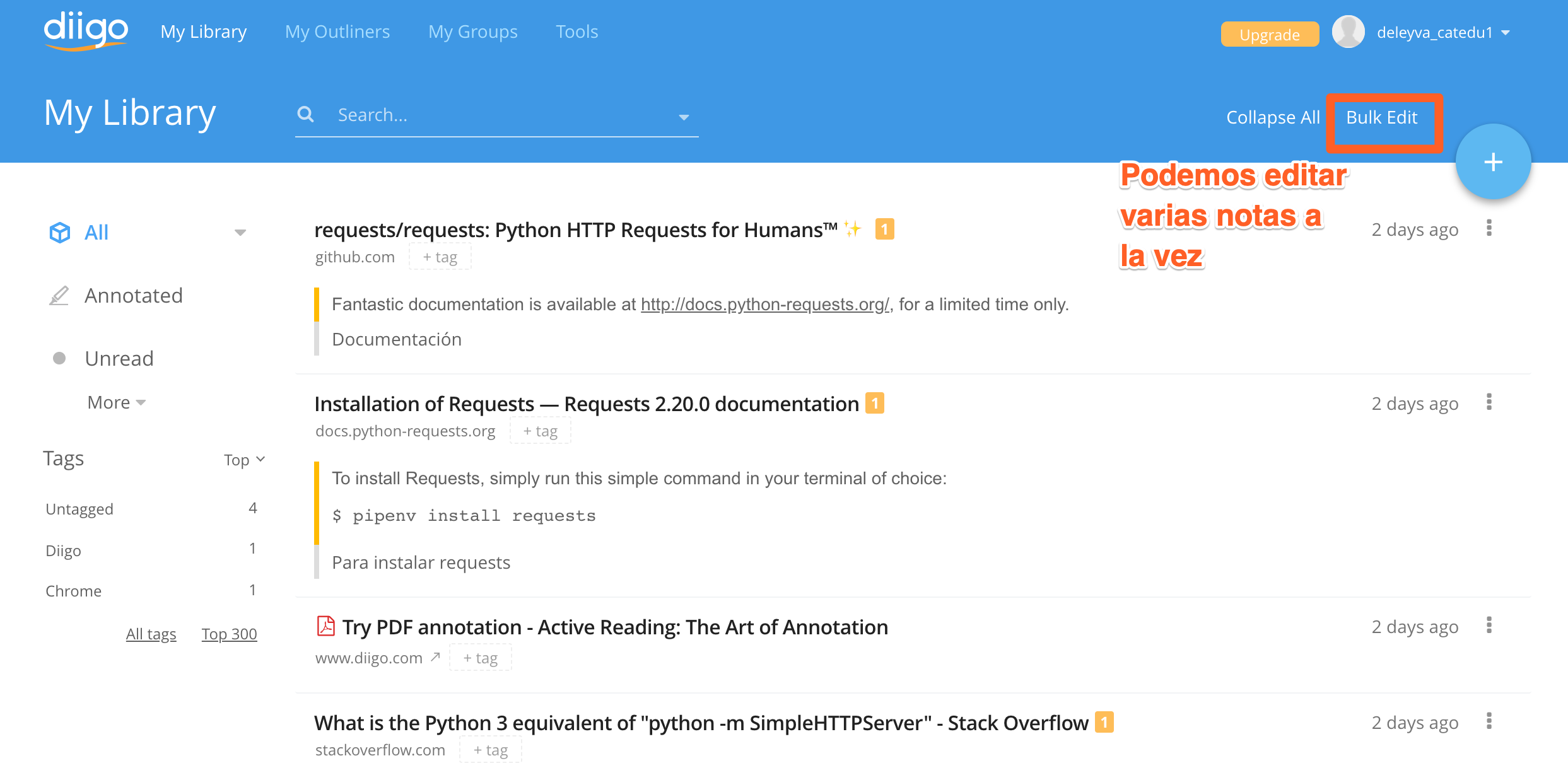Open the Tools menu
This screenshot has height=768, width=1568.
point(576,32)
